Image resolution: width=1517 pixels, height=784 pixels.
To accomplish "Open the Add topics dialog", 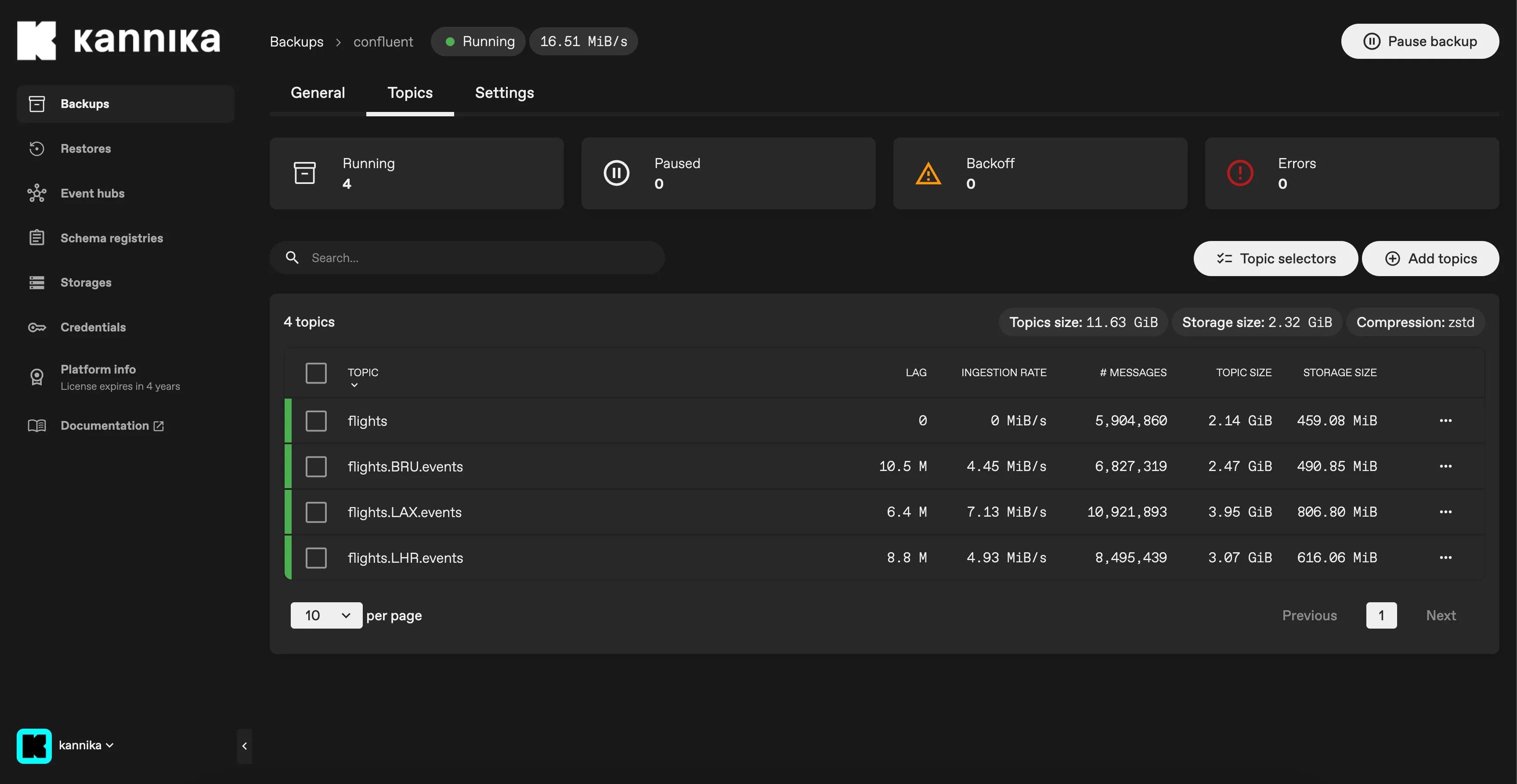I will tap(1430, 259).
